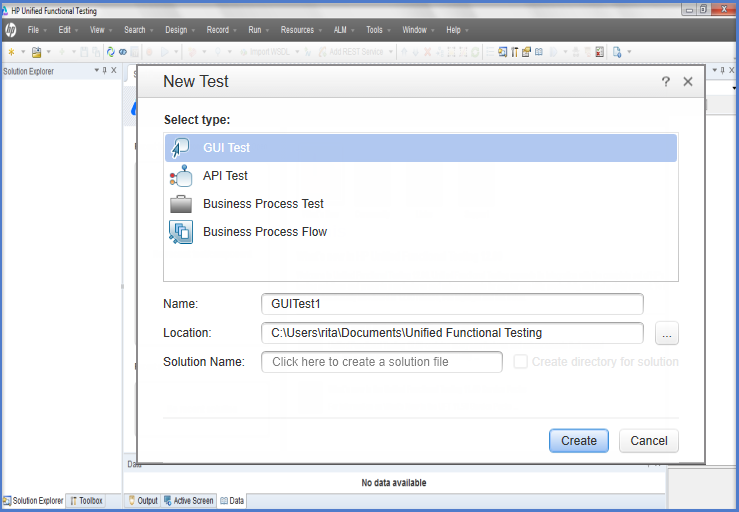The width and height of the screenshot is (739, 512).
Task: Open right-side pane options arrow
Action: click(x=714, y=70)
